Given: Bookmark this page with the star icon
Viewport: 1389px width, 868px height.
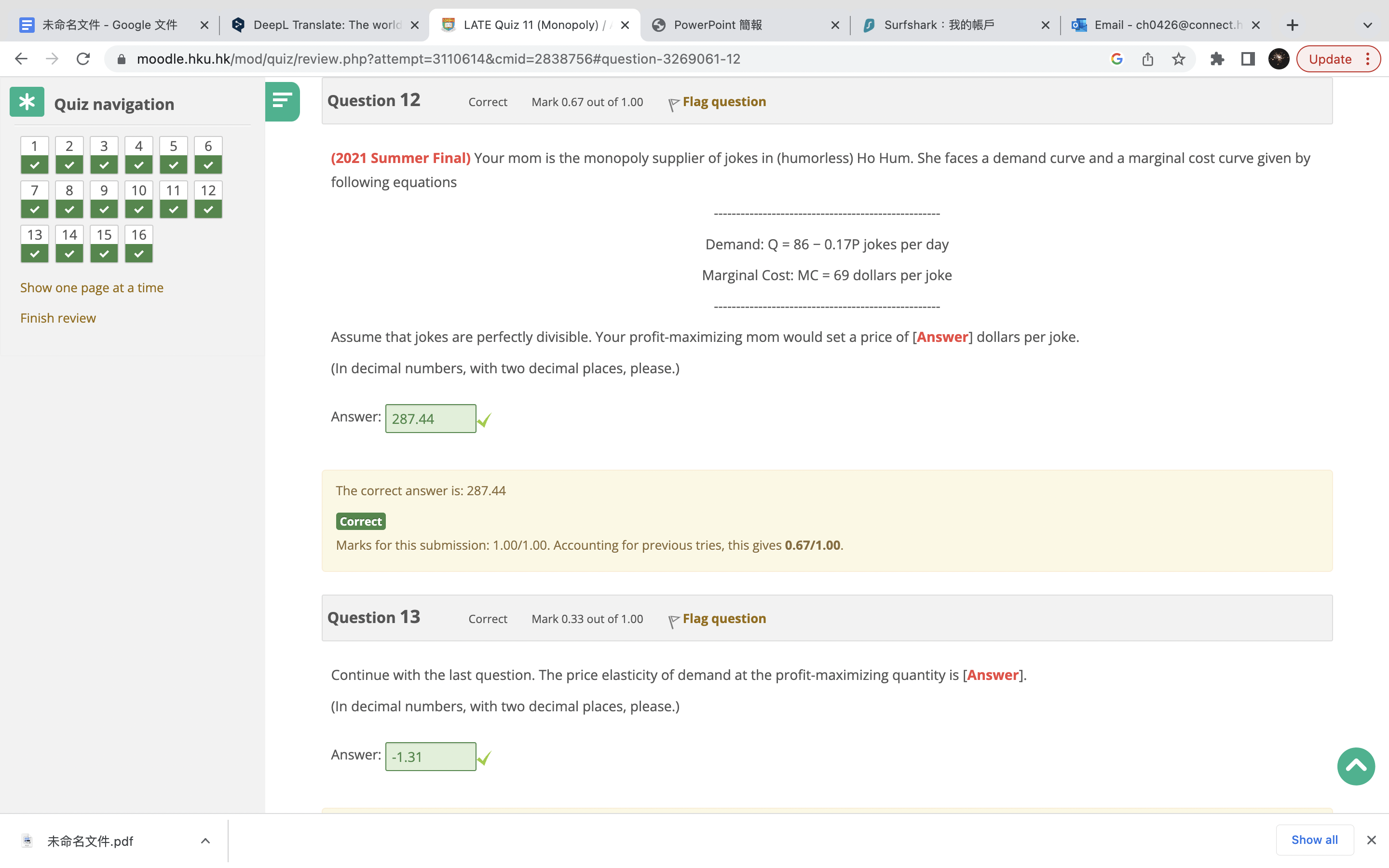Looking at the screenshot, I should coord(1178,59).
